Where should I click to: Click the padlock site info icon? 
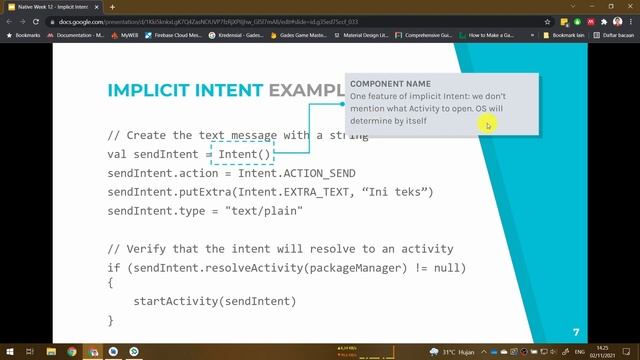52,22
